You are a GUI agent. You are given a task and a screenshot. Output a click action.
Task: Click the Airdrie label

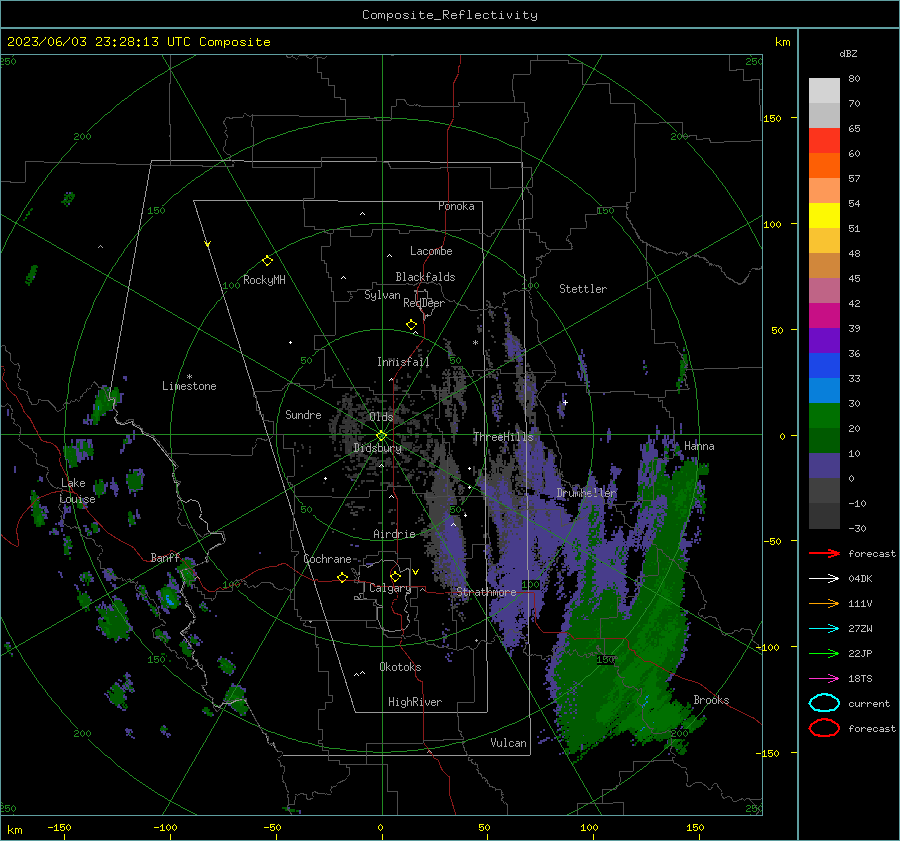pyautogui.click(x=394, y=534)
